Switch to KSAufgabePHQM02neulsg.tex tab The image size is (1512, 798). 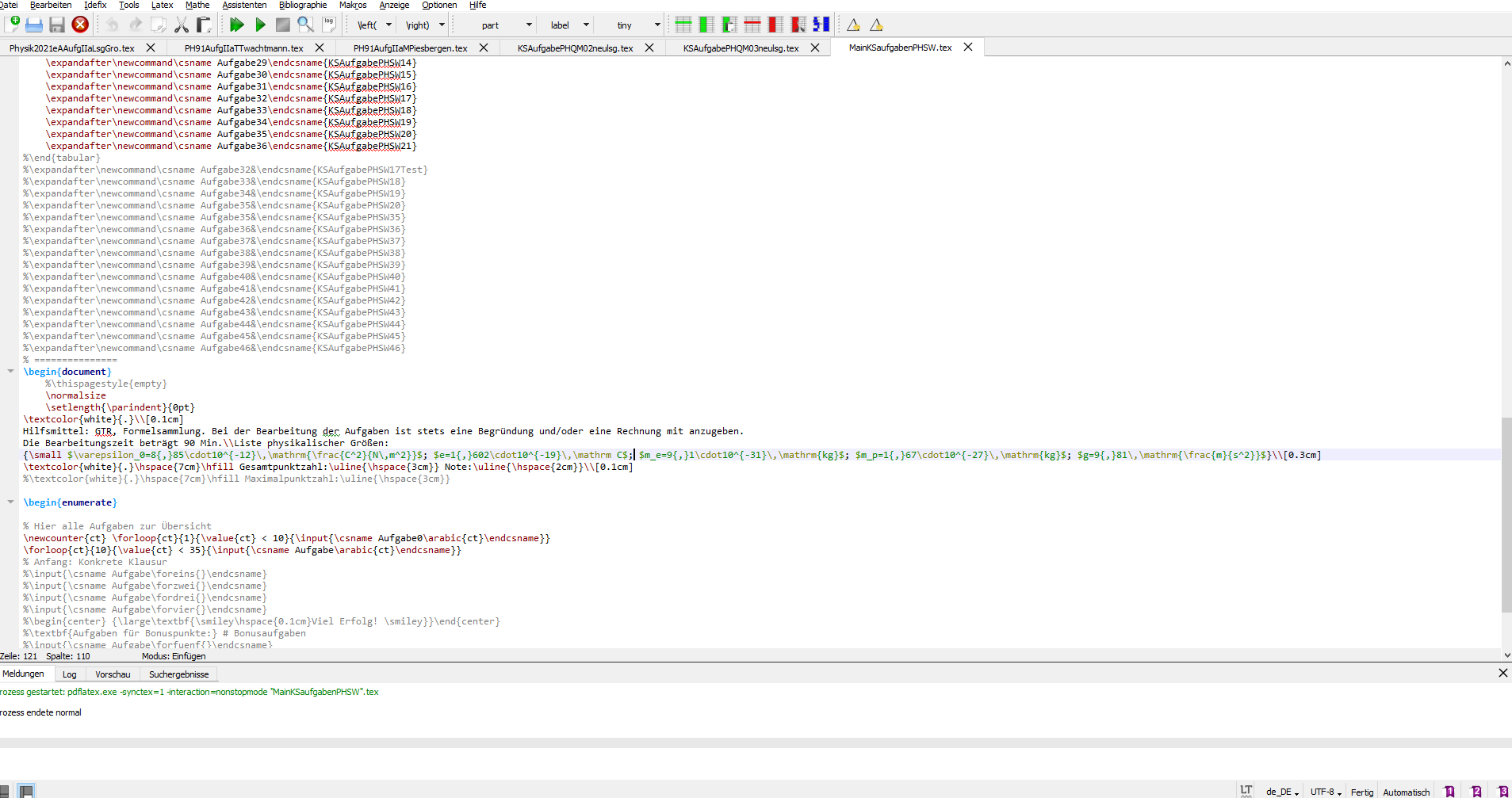575,48
